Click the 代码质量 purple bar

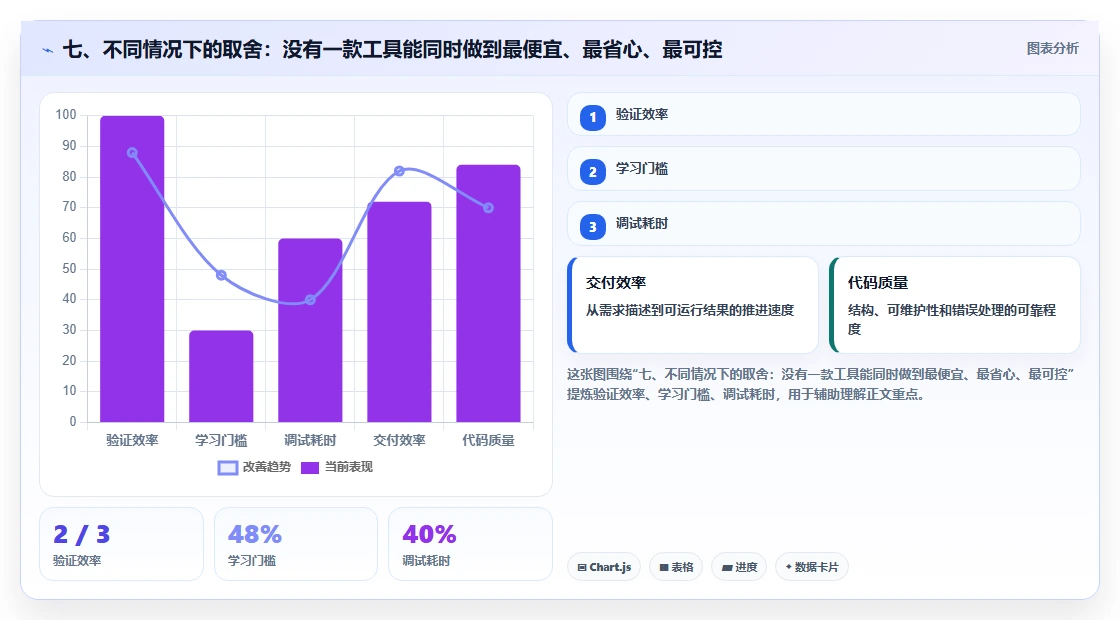pos(489,294)
